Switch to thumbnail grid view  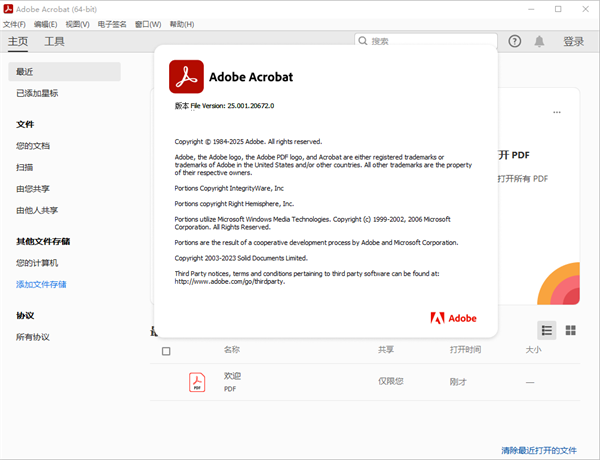pyautogui.click(x=571, y=330)
